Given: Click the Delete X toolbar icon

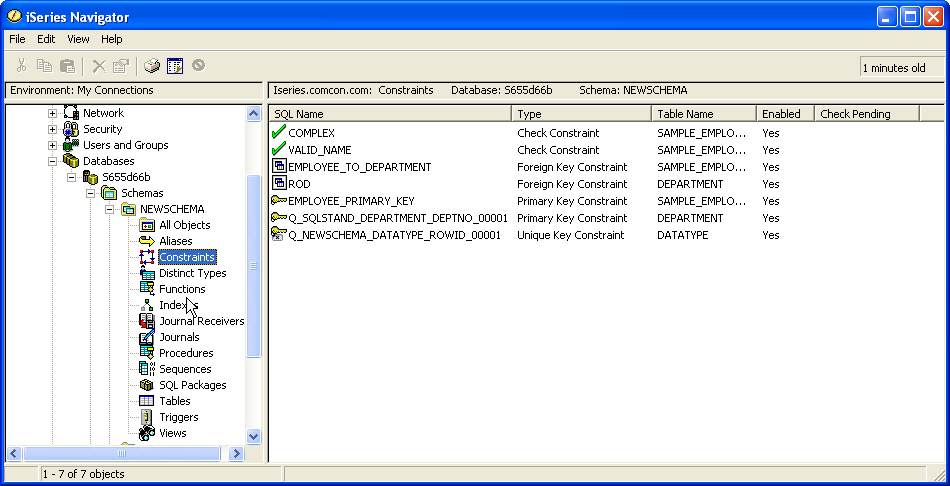Looking at the screenshot, I should click(x=99, y=65).
